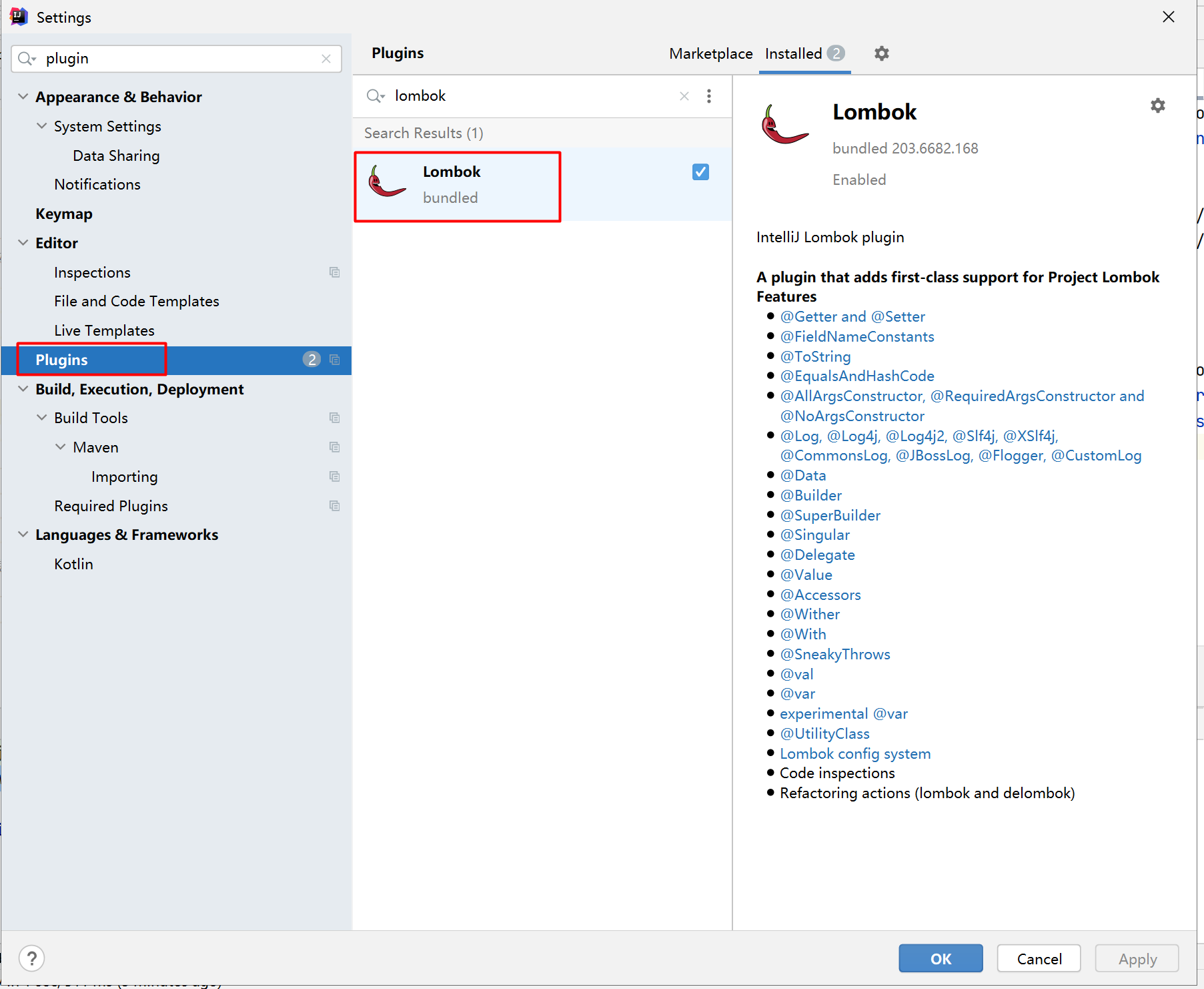Open the @SuperBuilder link
Viewport: 1204px width, 989px height.
tap(830, 515)
